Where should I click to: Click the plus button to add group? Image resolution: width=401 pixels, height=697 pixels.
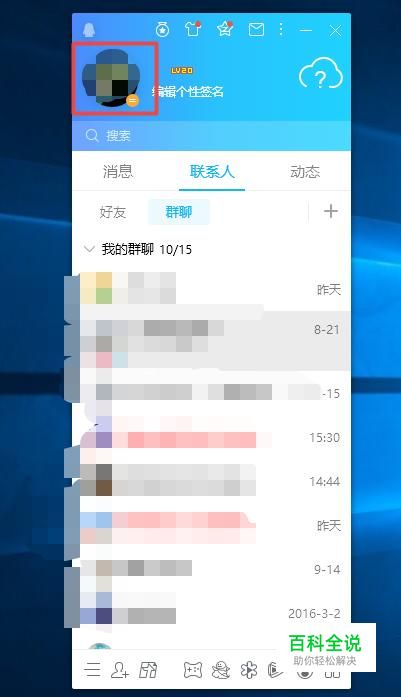[331, 211]
